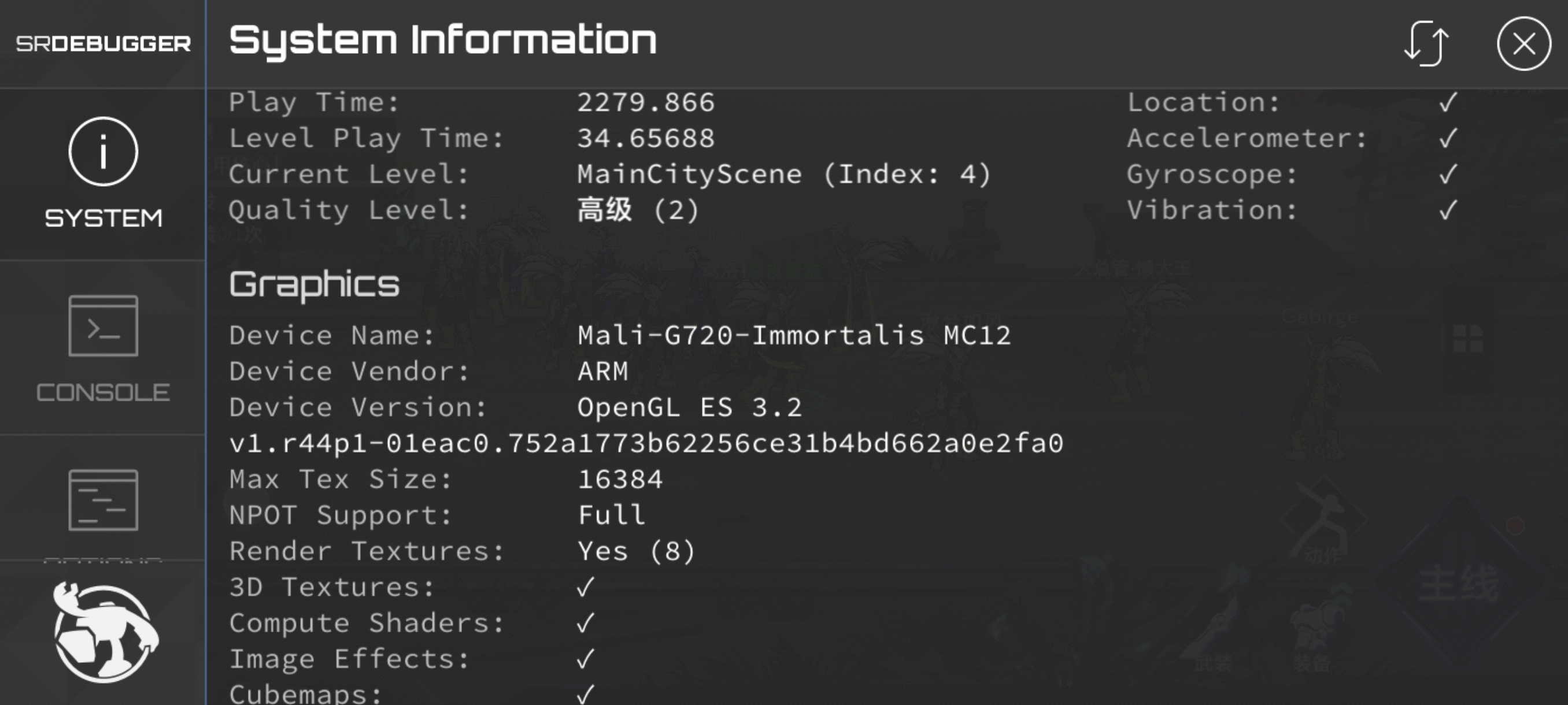Select the Options panel icon in sidebar
This screenshot has height=705, width=1568.
click(x=103, y=500)
